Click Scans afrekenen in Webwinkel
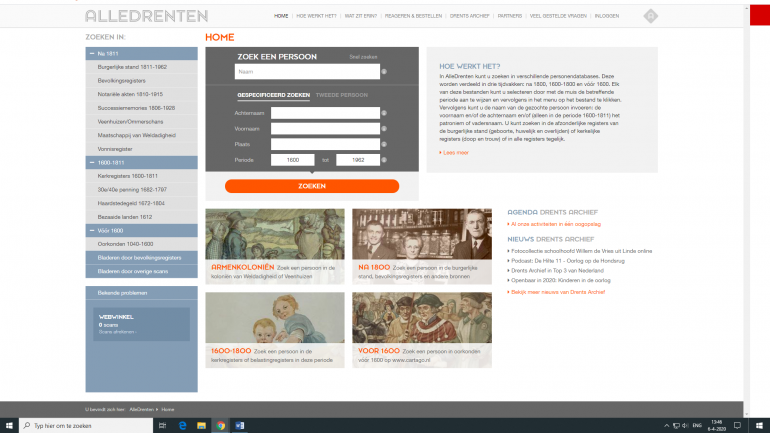 tap(117, 332)
